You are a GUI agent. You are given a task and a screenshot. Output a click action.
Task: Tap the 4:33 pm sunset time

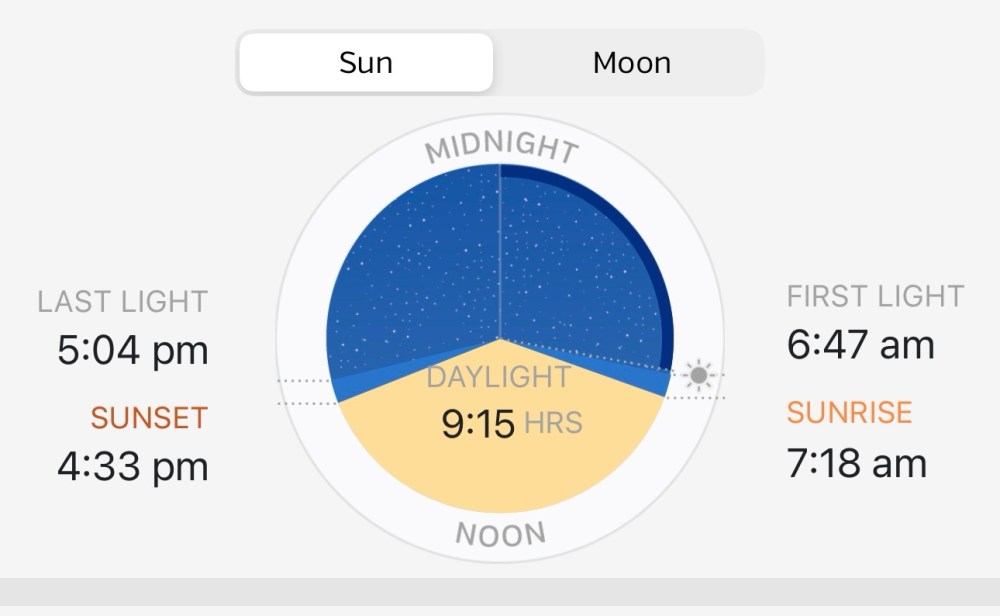pos(130,467)
